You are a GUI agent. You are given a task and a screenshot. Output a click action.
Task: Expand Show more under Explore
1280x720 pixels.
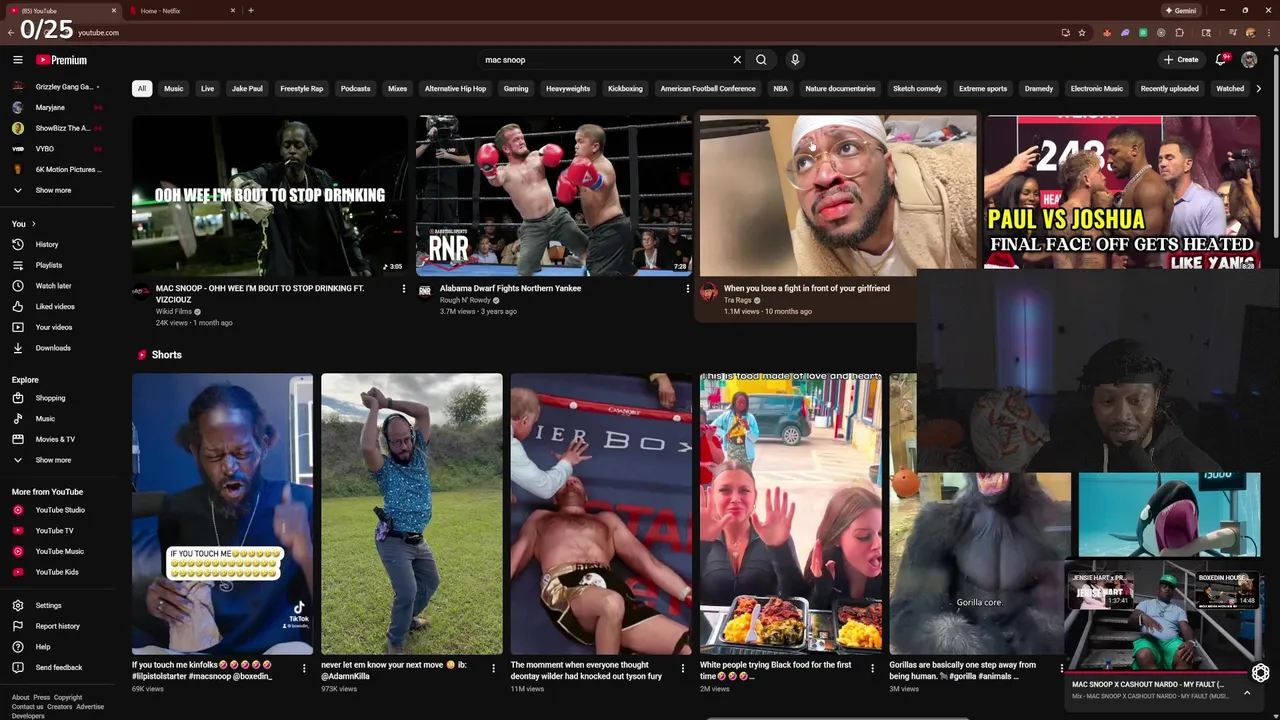click(x=53, y=460)
